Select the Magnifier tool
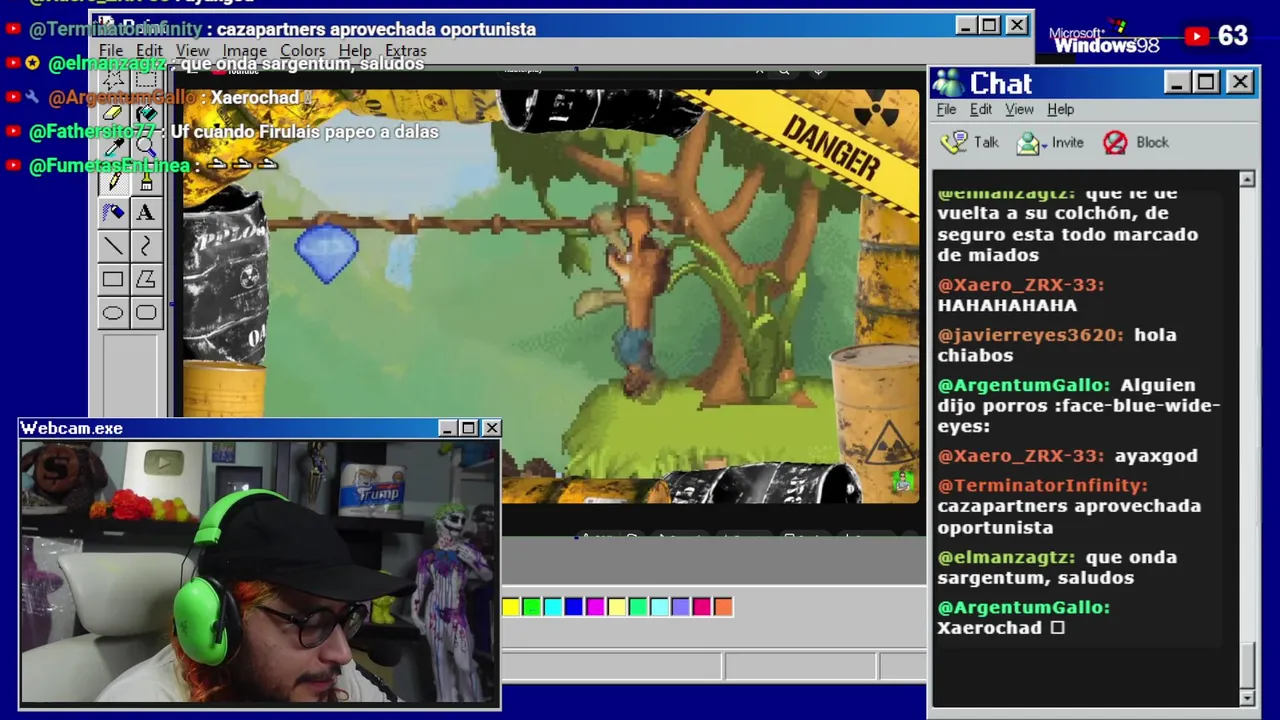The height and width of the screenshot is (720, 1280). click(146, 147)
